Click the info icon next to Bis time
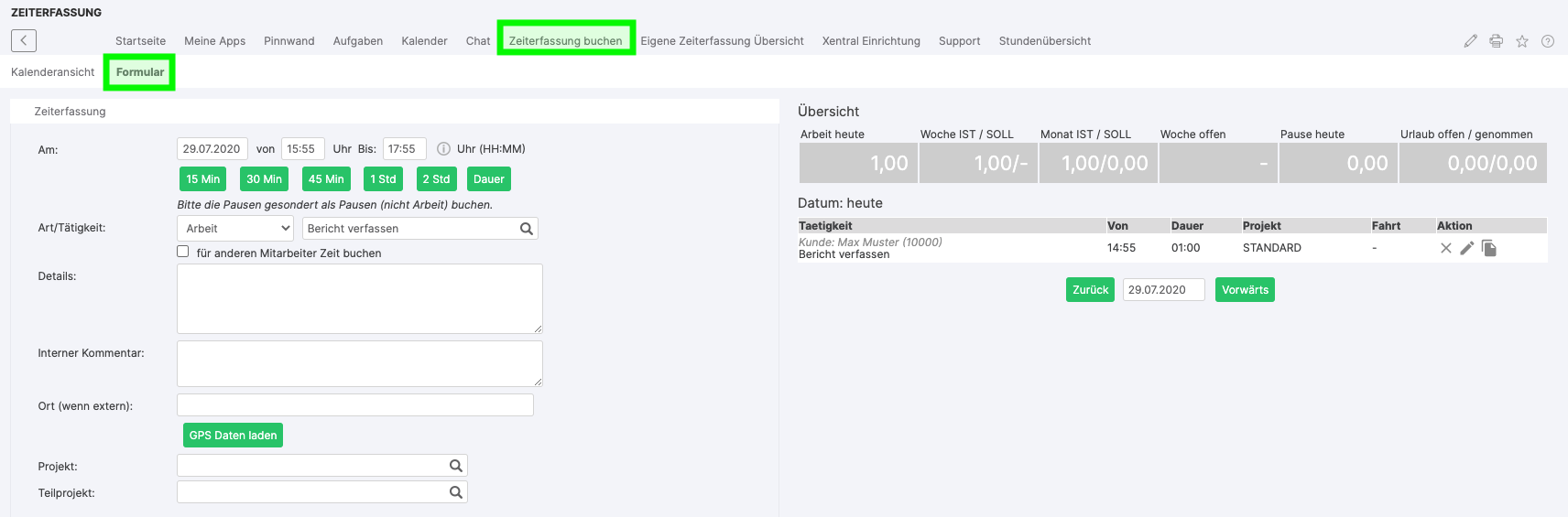1568x517 pixels. tap(443, 149)
